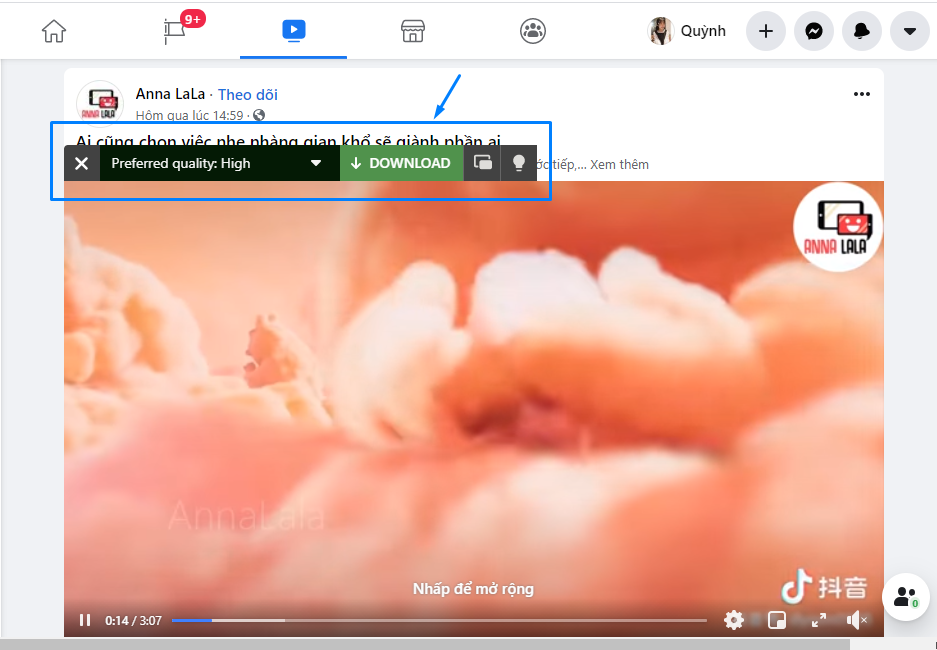The image size is (937, 650).
Task: Open the Pages flag icon with 9+ badge
Action: pyautogui.click(x=173, y=31)
